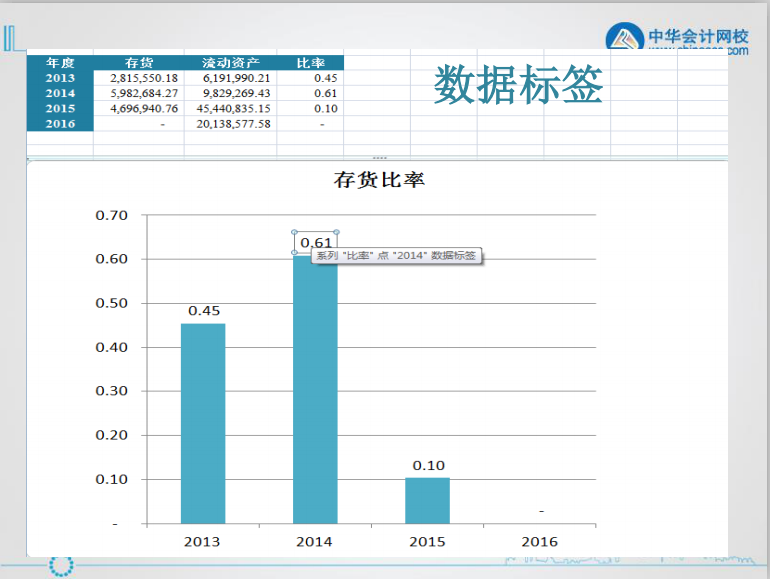Image resolution: width=770 pixels, height=579 pixels.
Task: Click the 0.45 data label above bar
Action: [x=204, y=311]
